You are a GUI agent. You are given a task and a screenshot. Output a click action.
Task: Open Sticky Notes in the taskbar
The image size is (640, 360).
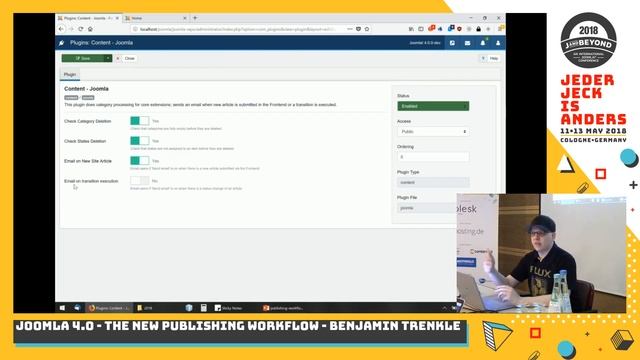pyautogui.click(x=229, y=308)
